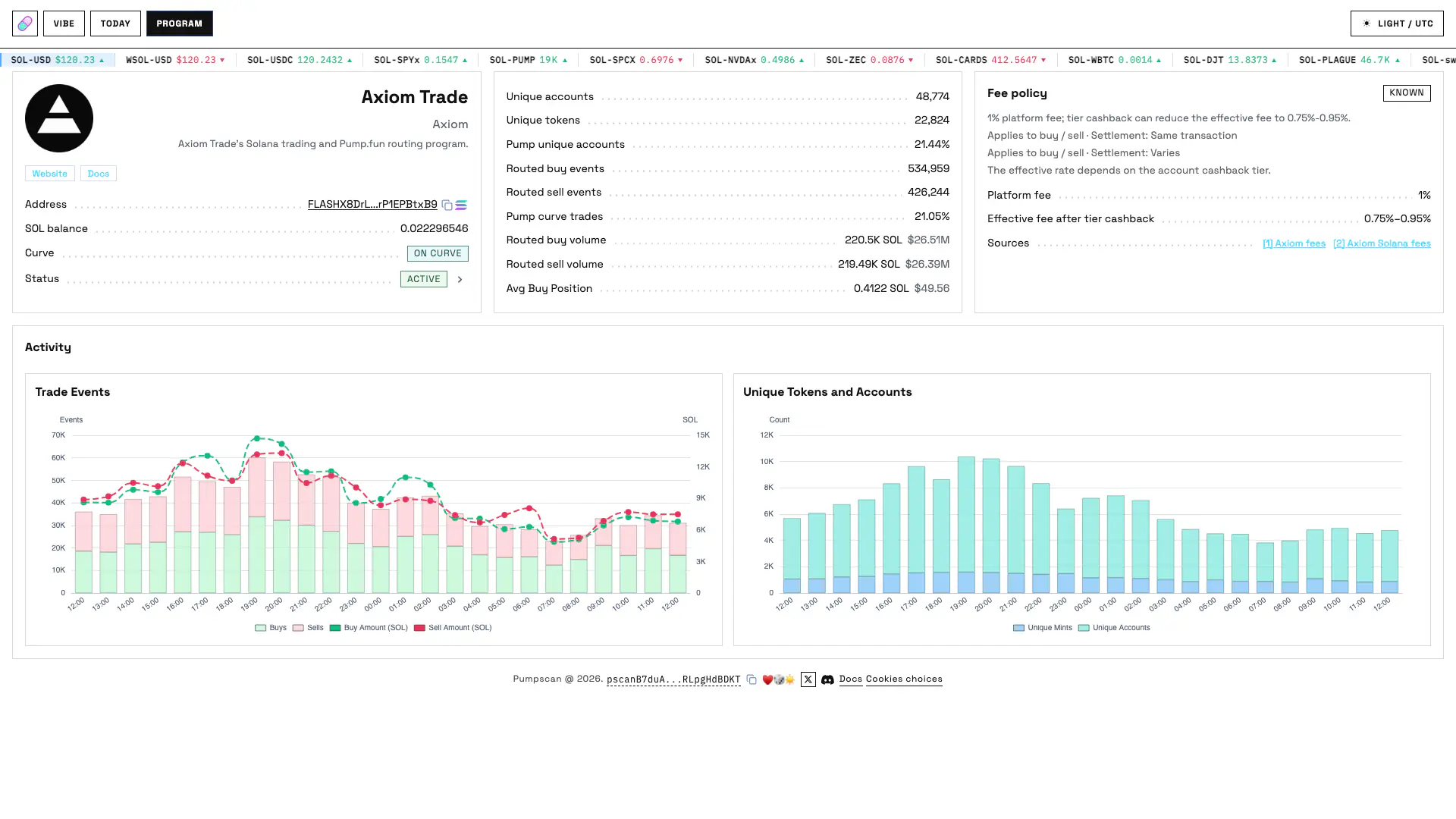Click the ACTIVE status badge

click(424, 279)
